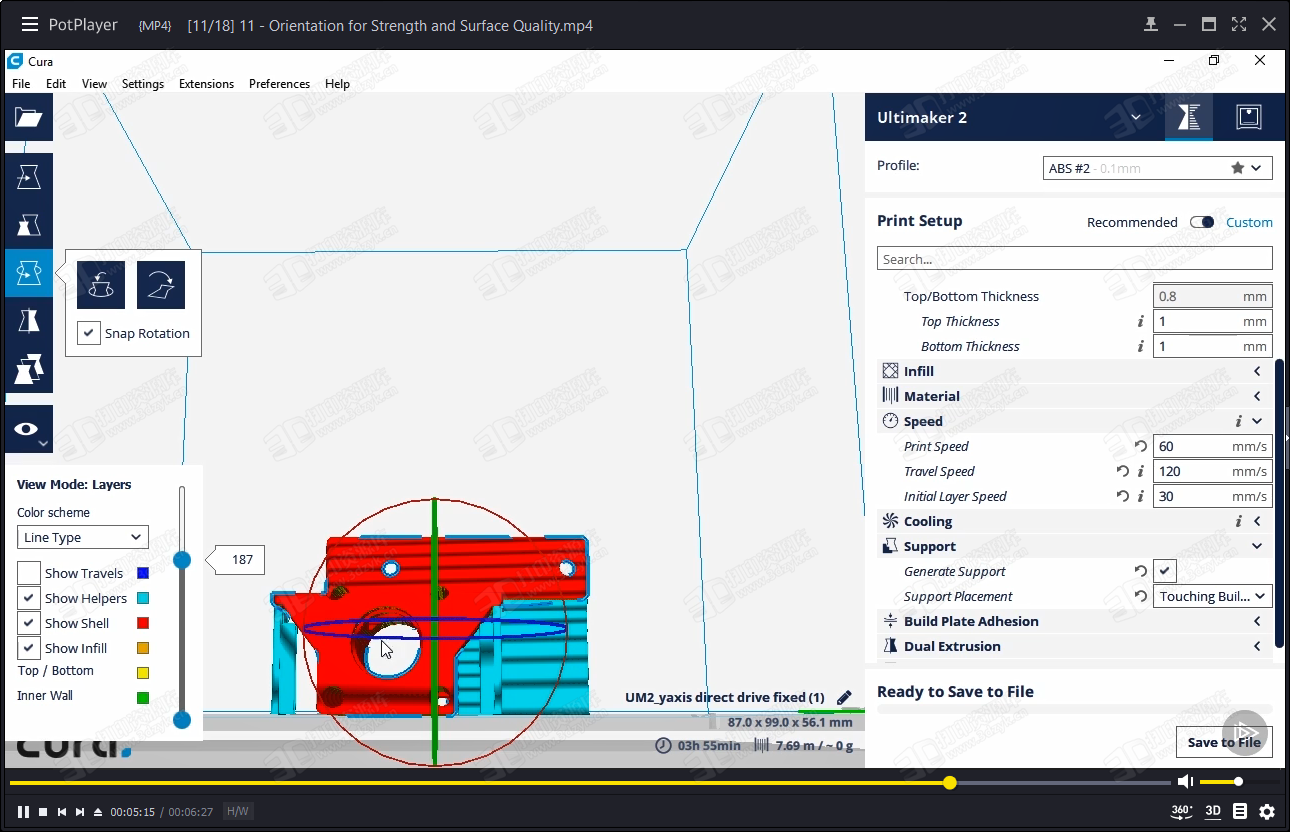Expand the Build Plate Adhesion category
1290x832 pixels.
(x=1073, y=621)
